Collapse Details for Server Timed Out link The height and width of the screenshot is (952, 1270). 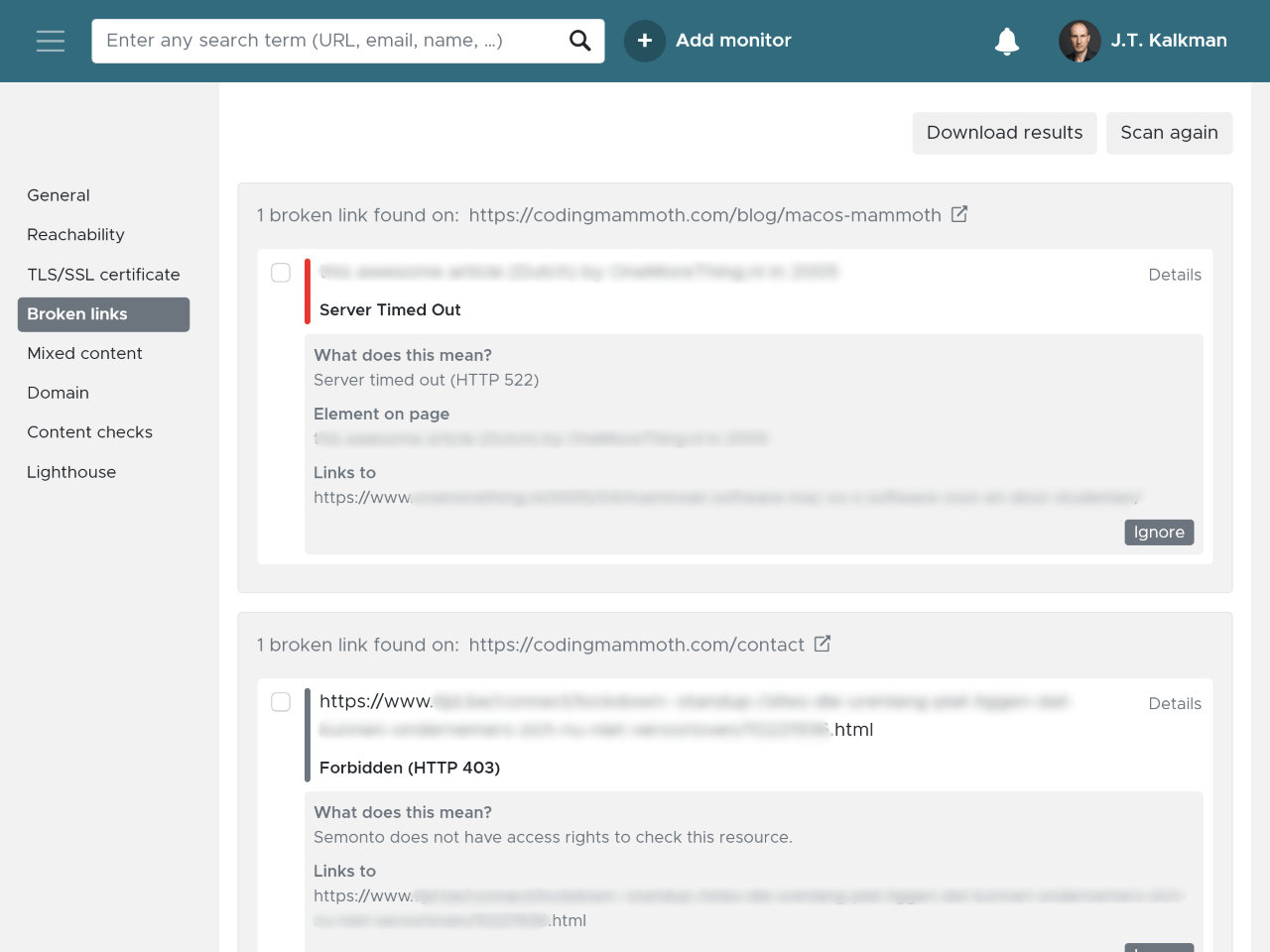1175,275
